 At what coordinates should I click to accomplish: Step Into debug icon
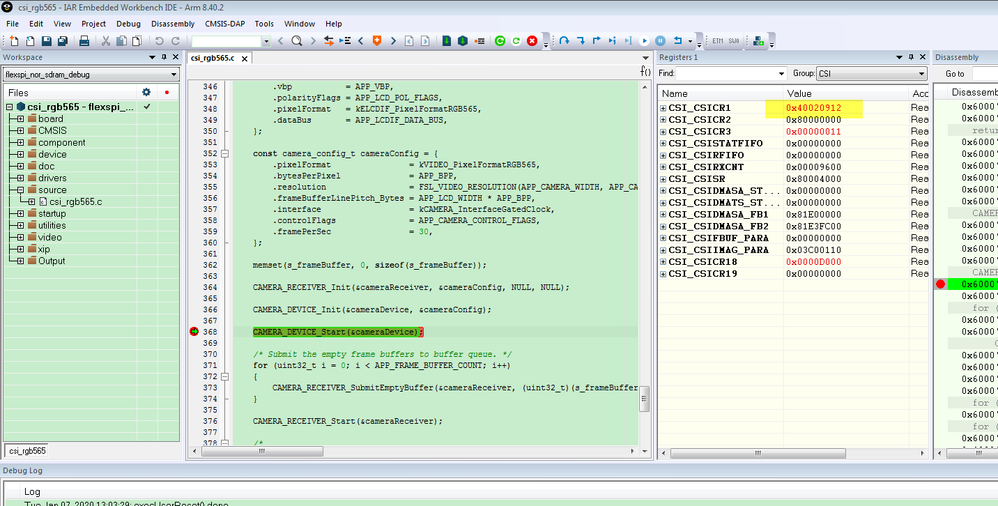point(580,41)
